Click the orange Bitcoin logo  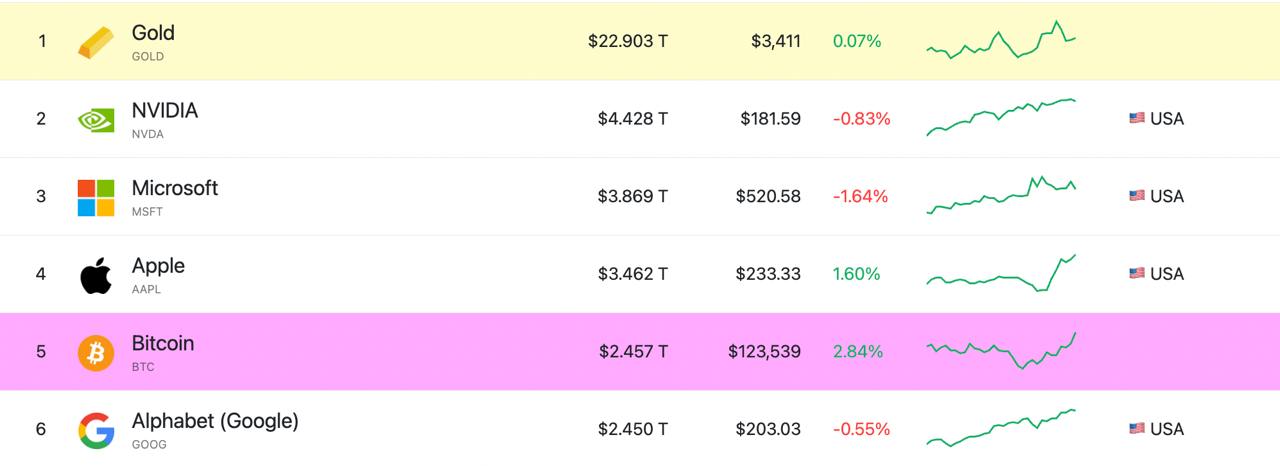pos(96,352)
